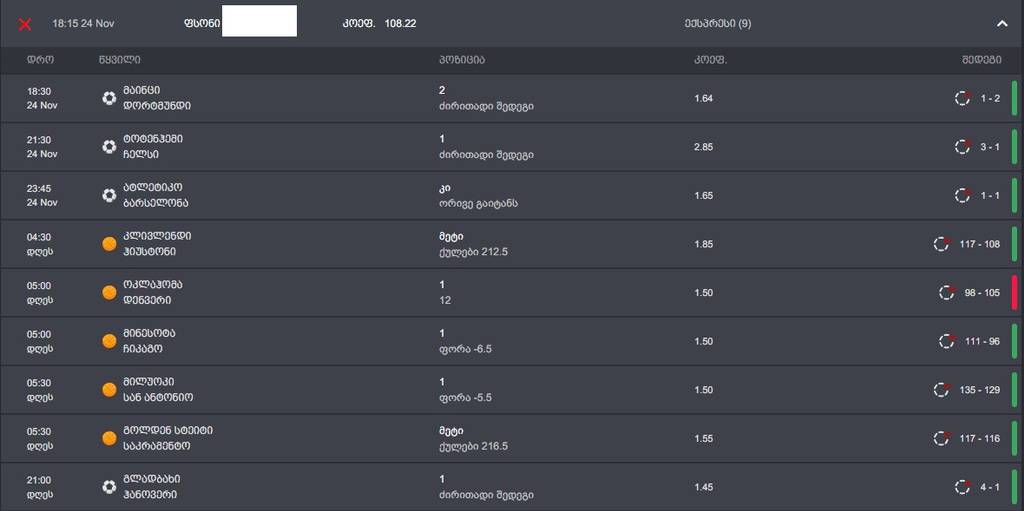
Task: Click the total odds value 108.22
Action: tap(400, 24)
